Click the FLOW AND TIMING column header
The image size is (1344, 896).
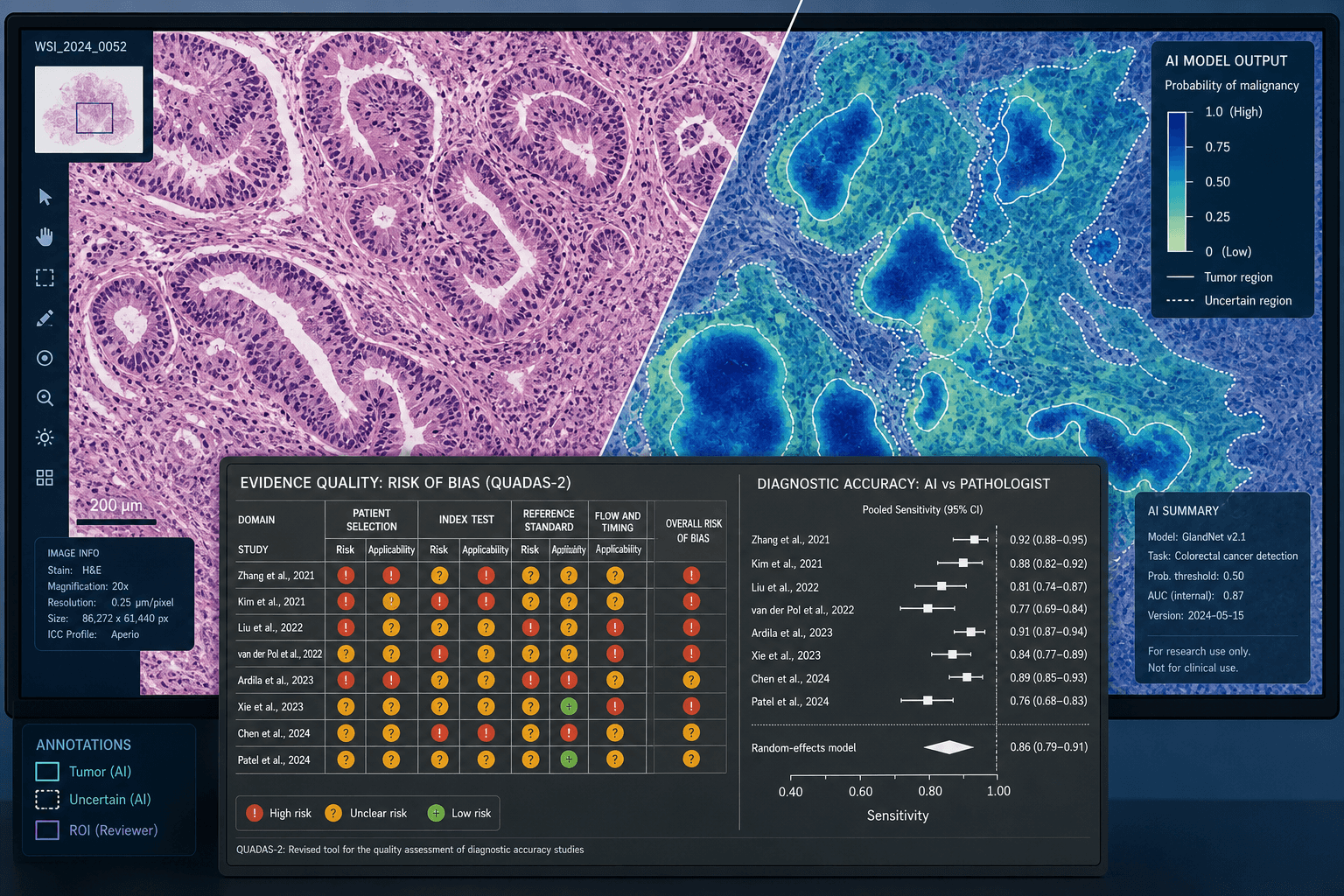pos(618,521)
